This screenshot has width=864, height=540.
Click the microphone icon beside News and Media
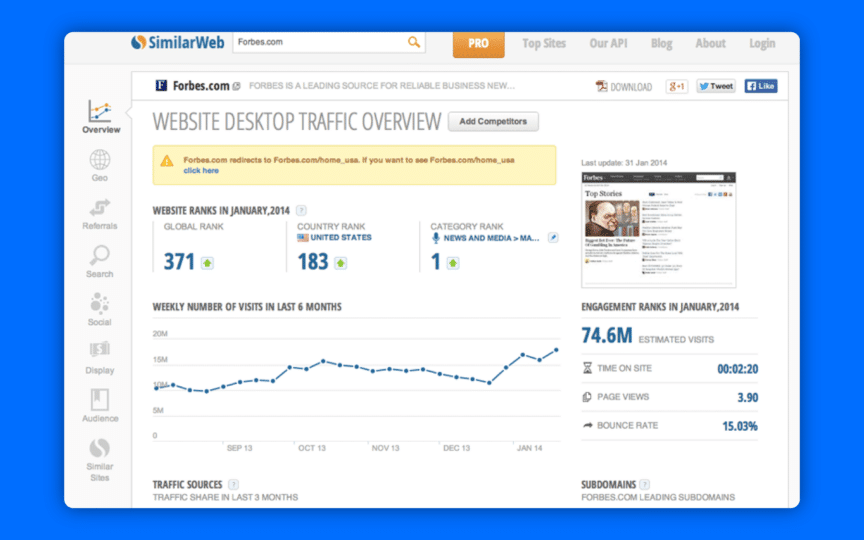(435, 238)
